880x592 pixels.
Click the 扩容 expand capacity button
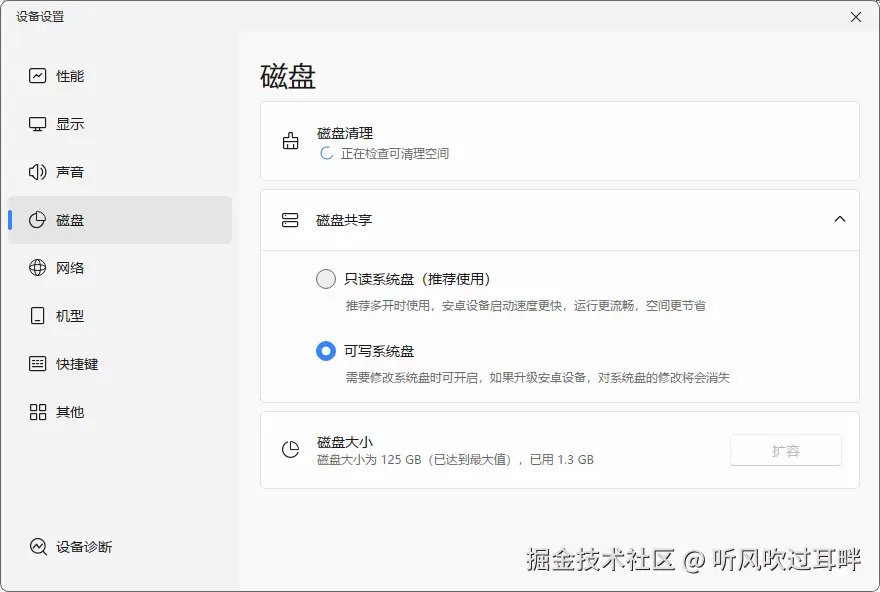pyautogui.click(x=786, y=450)
